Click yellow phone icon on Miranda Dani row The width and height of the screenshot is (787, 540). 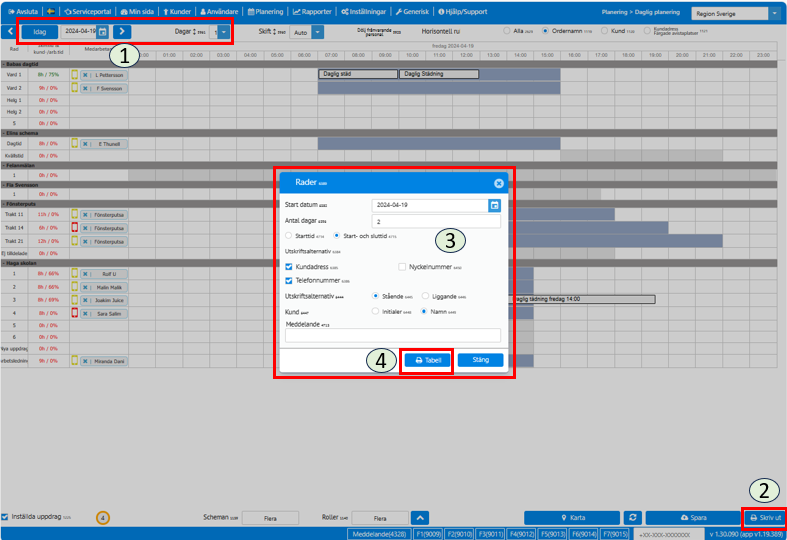[75, 361]
